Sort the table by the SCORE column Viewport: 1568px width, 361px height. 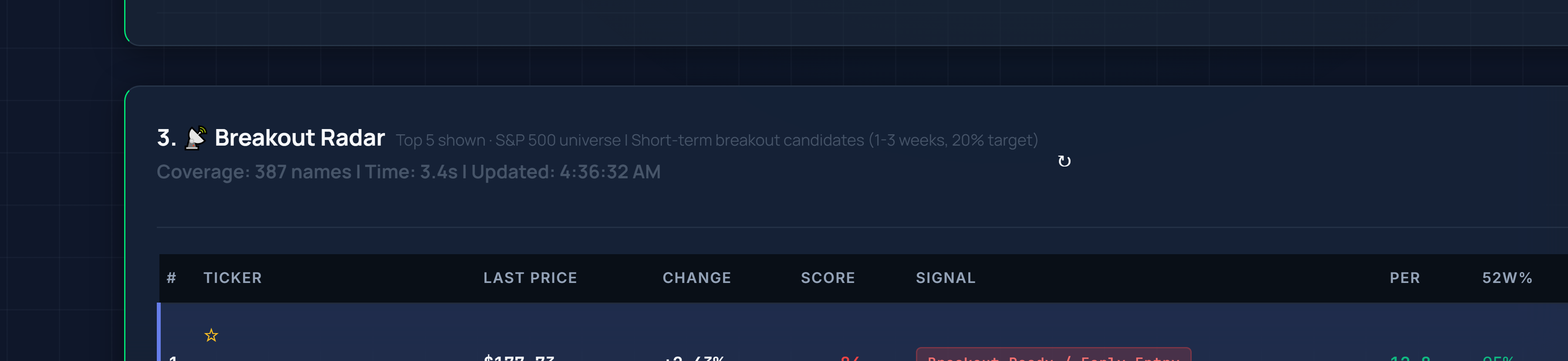pyautogui.click(x=827, y=277)
